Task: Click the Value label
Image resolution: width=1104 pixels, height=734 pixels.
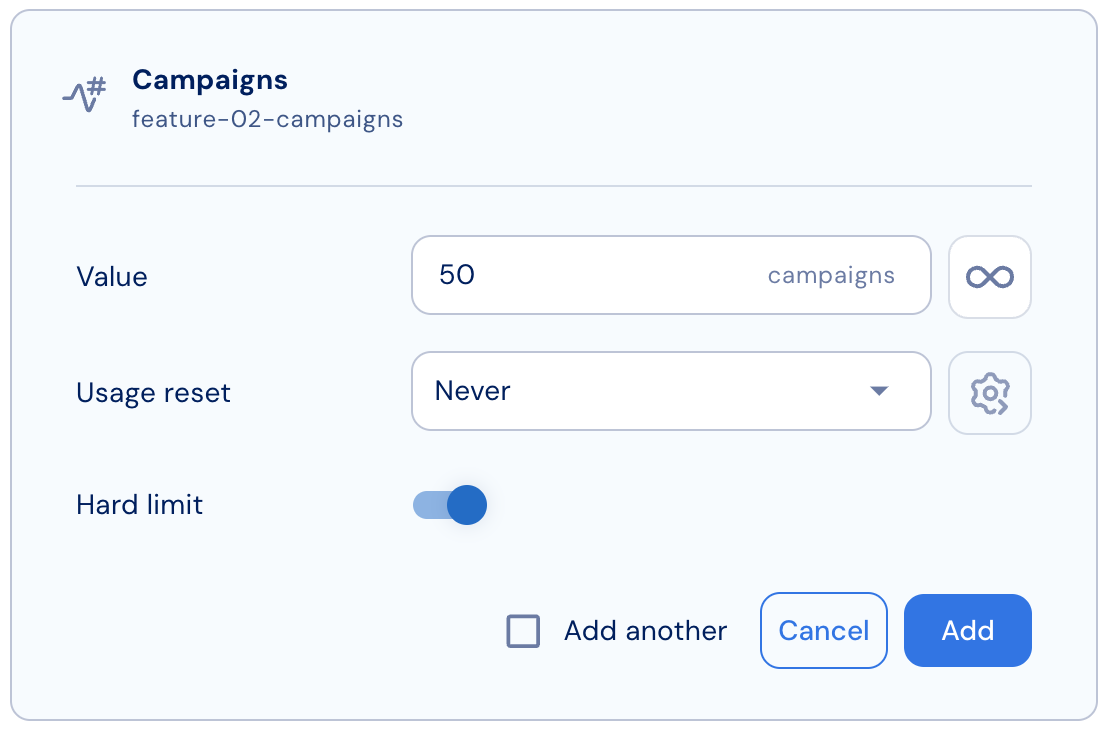Action: [x=112, y=277]
